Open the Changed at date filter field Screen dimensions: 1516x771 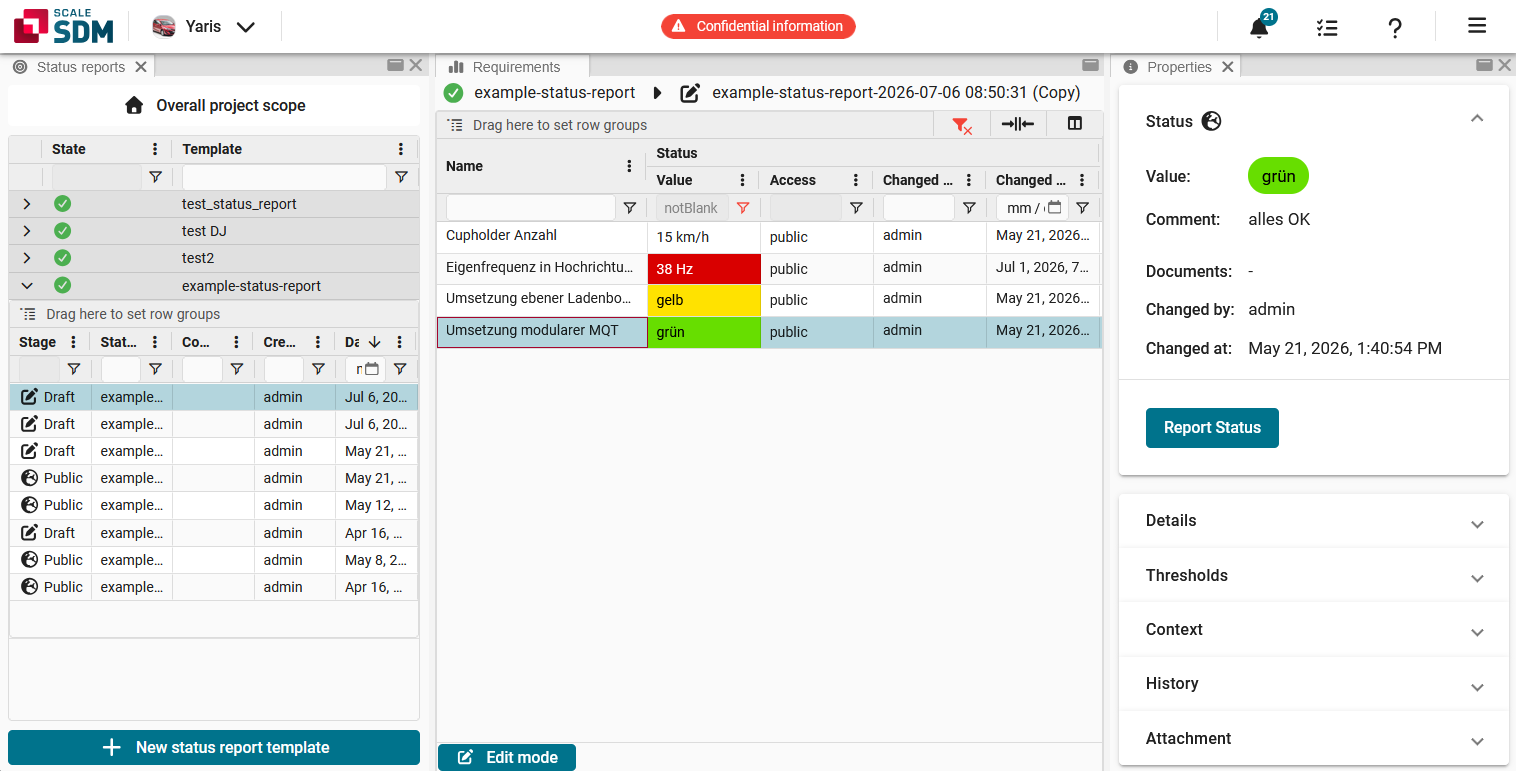tap(1032, 208)
